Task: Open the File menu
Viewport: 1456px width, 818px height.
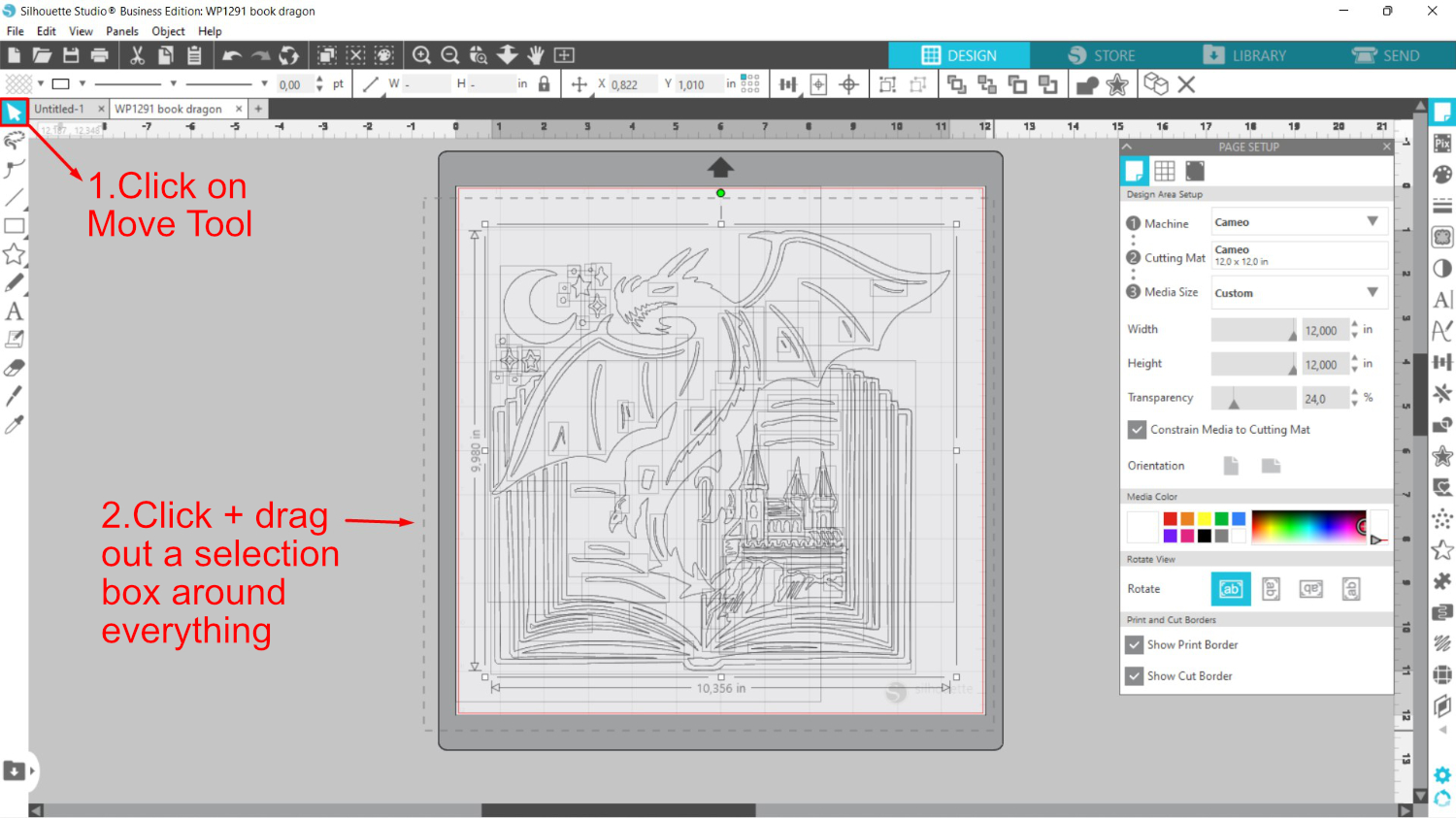Action: (16, 31)
